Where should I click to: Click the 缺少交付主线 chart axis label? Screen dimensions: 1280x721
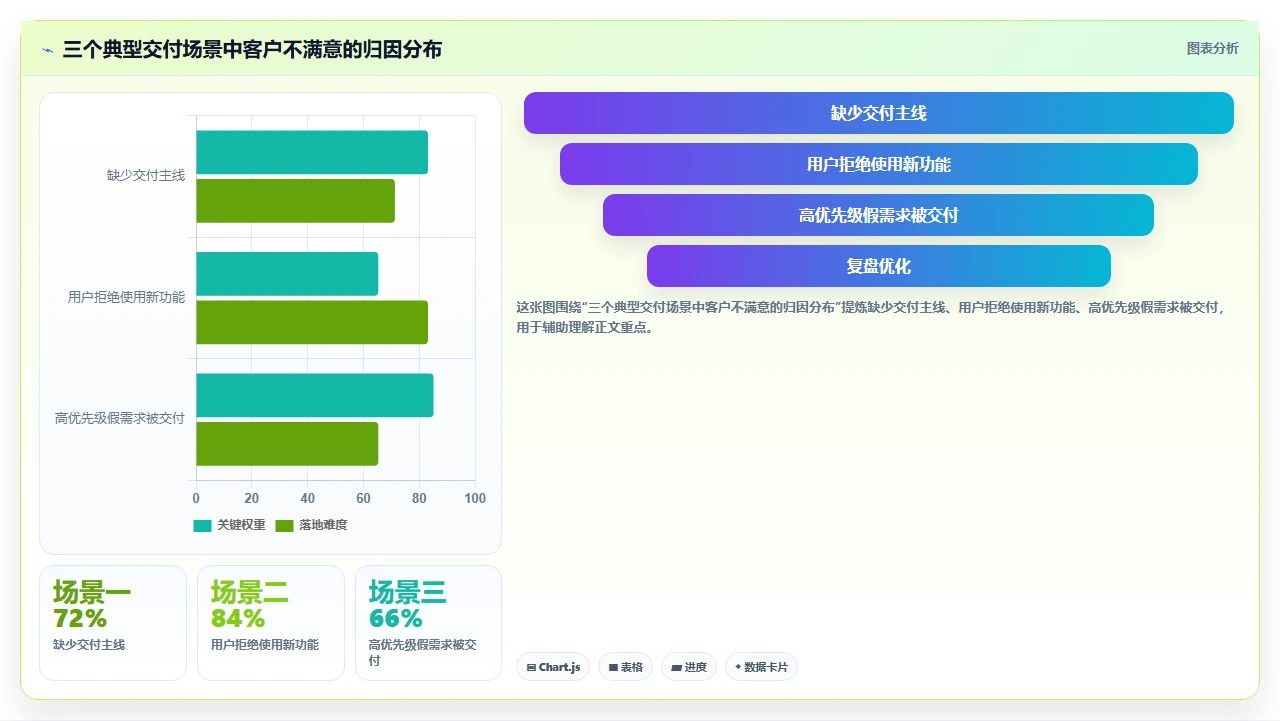click(x=146, y=176)
